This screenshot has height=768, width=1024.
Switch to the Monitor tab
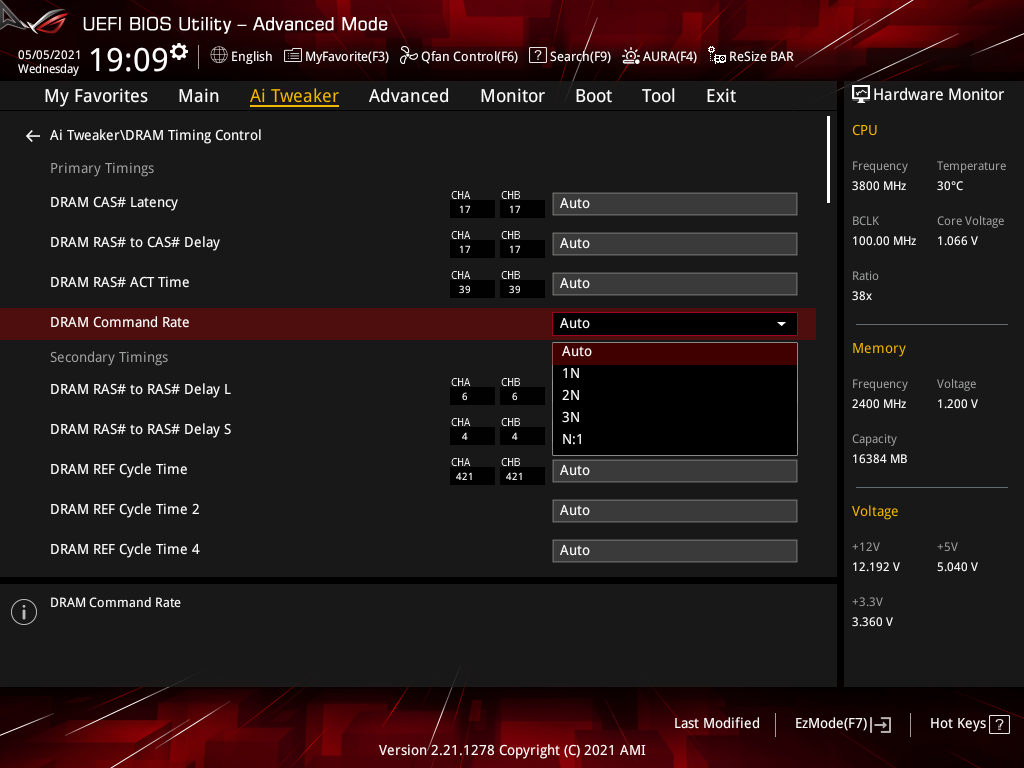[513, 96]
